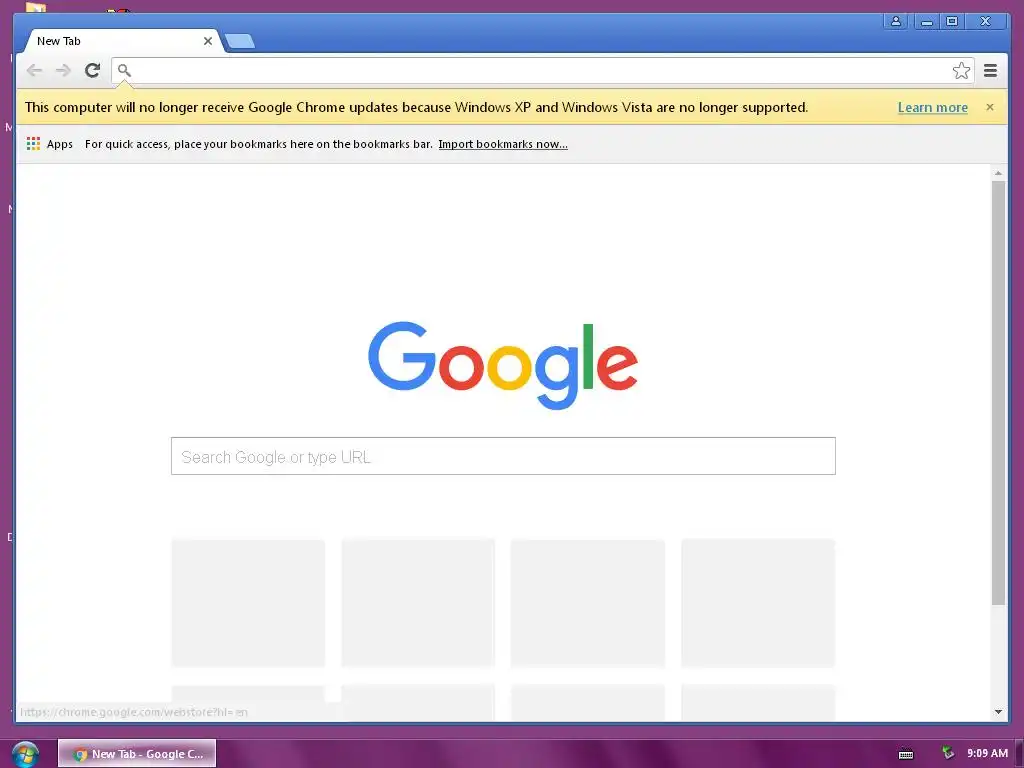Select New Tab - Google Chrome taskbar button
The width and height of the screenshot is (1024, 768).
tap(137, 754)
